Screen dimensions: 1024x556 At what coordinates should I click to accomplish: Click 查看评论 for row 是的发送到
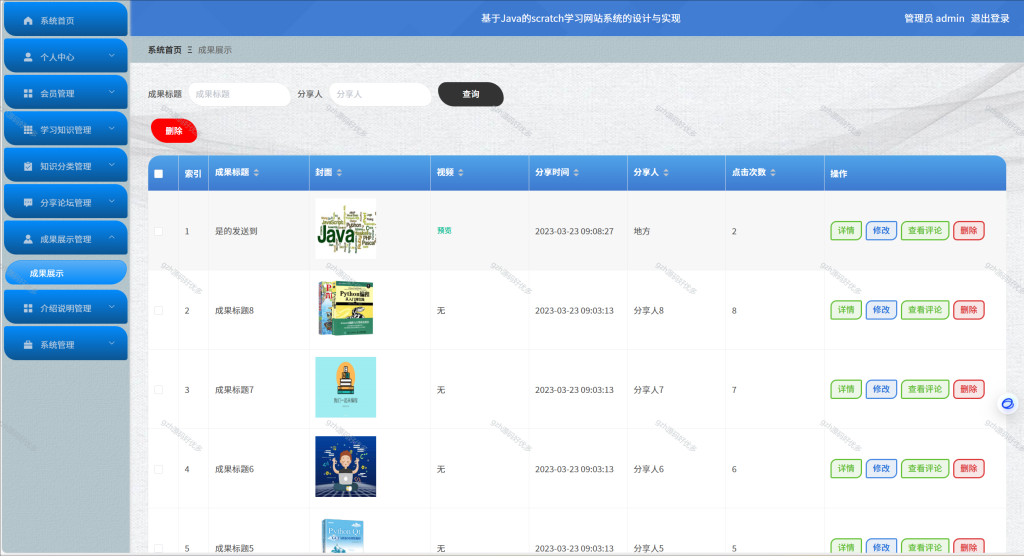click(x=925, y=231)
